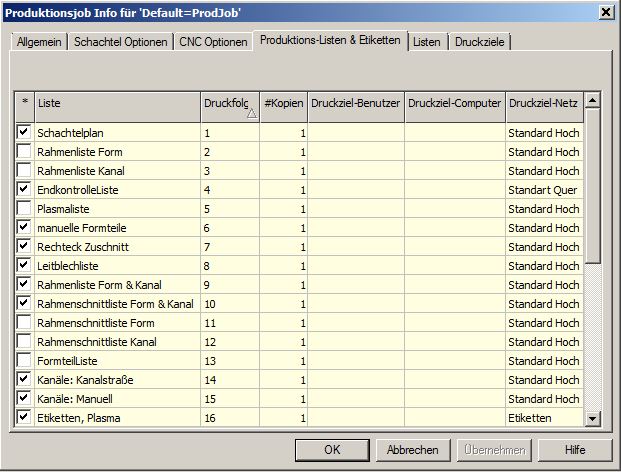Click the Abbrechen button
Screen dimensions: 621x472
coord(413,450)
